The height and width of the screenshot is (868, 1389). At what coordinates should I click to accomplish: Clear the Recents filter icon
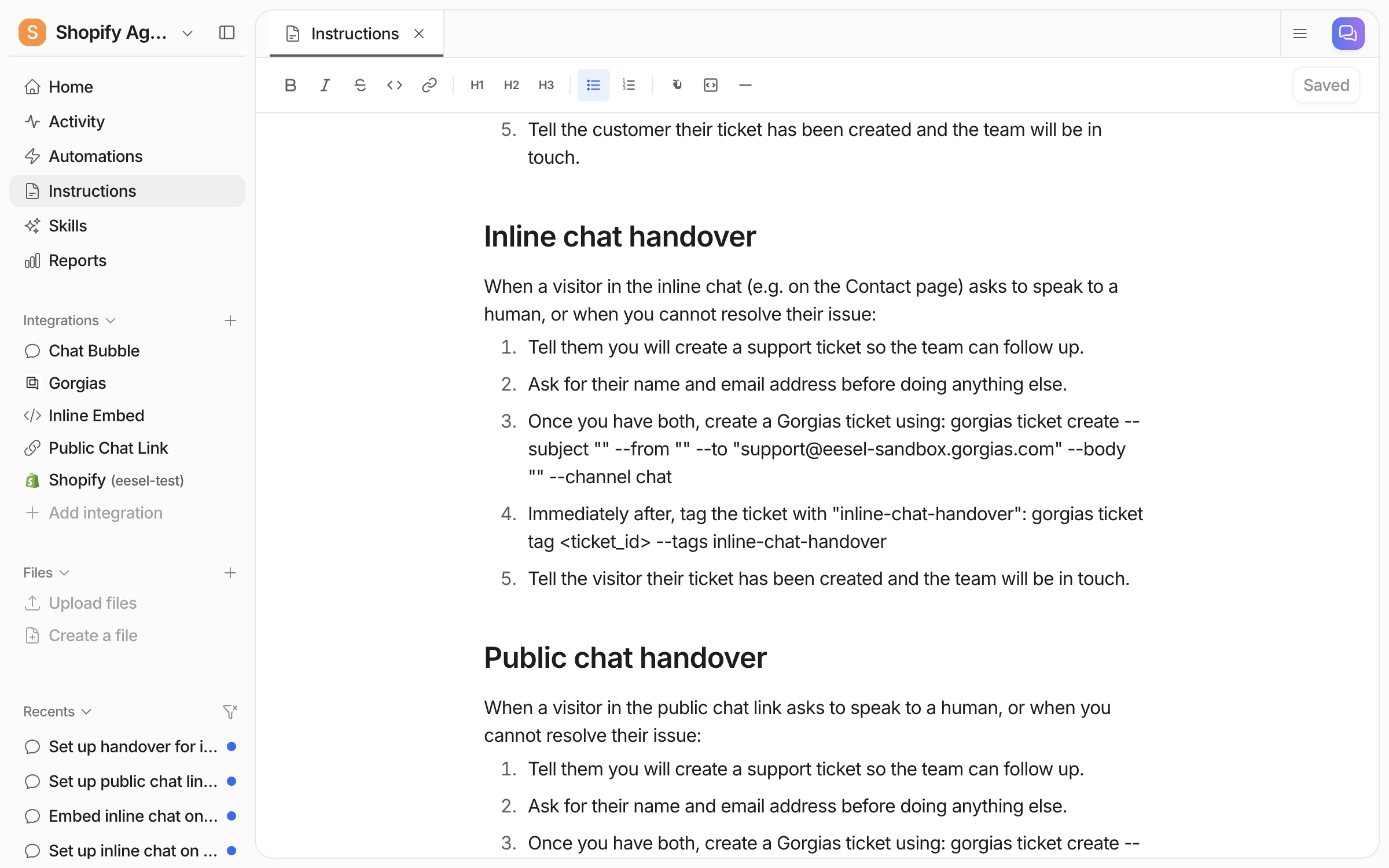230,712
